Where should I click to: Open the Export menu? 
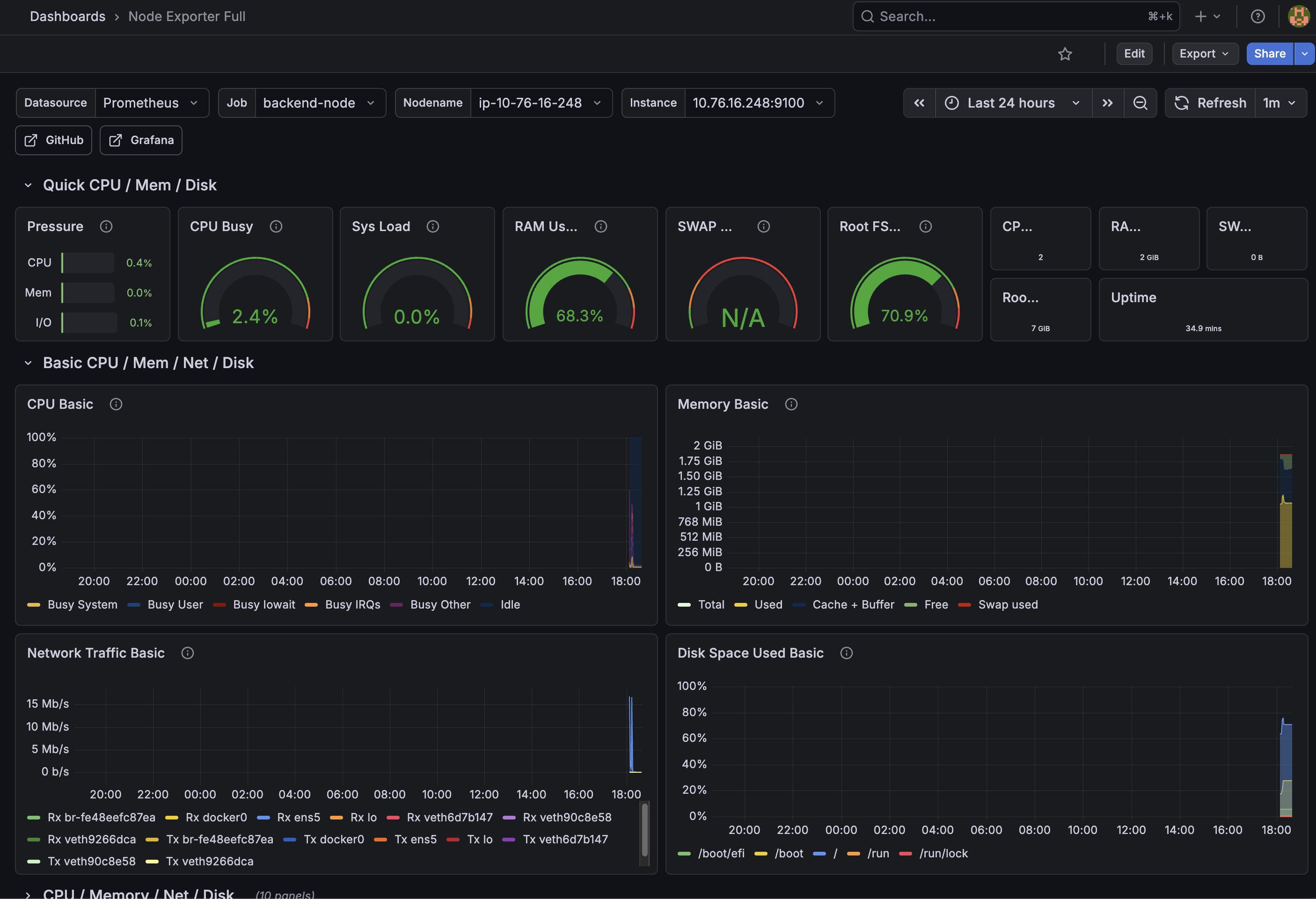pyautogui.click(x=1205, y=54)
